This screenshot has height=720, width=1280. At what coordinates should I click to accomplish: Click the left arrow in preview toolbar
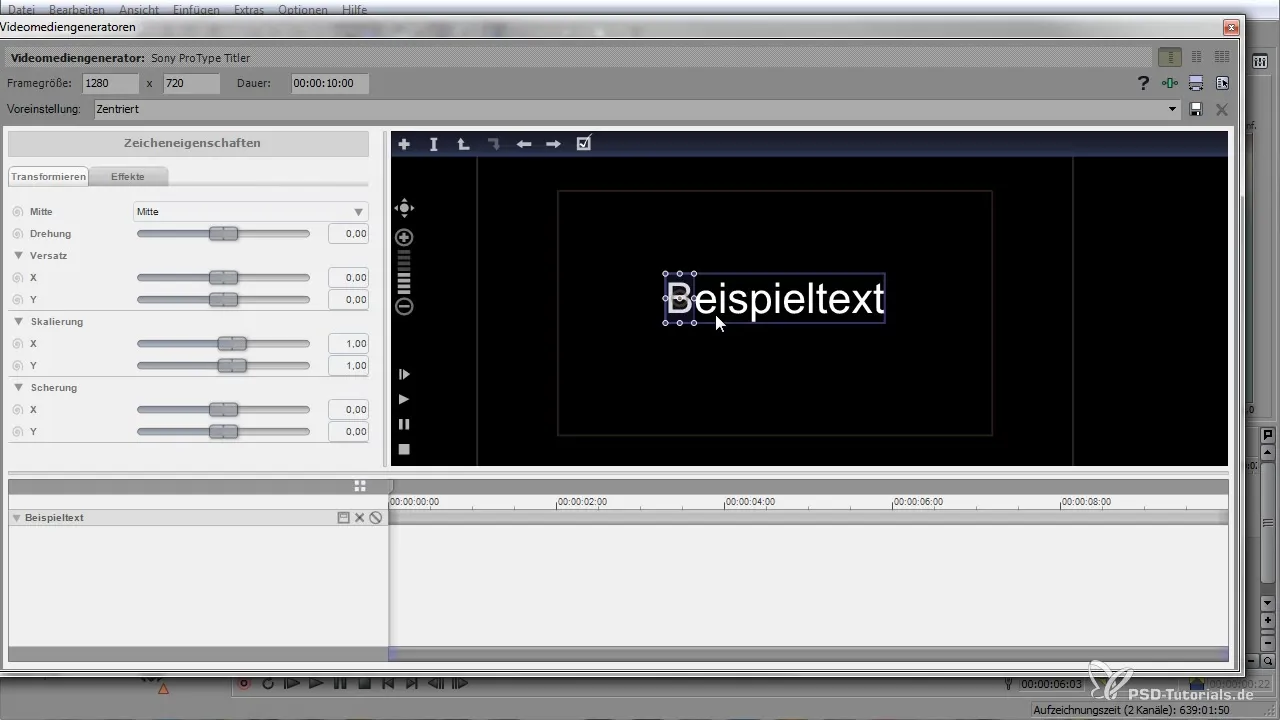tap(523, 144)
